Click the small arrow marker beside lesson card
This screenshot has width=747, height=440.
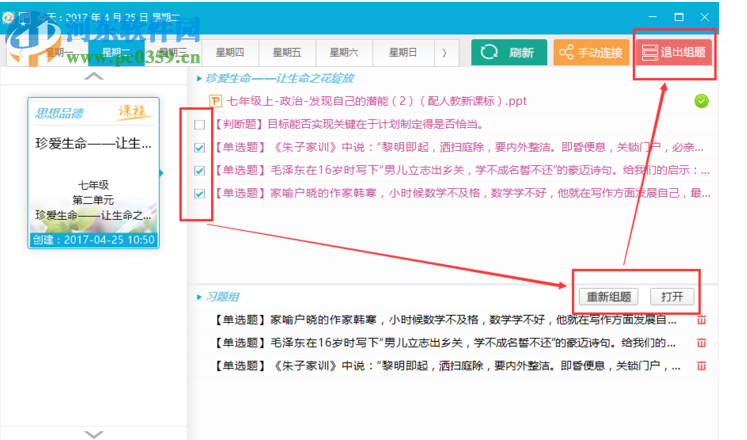click(x=162, y=173)
